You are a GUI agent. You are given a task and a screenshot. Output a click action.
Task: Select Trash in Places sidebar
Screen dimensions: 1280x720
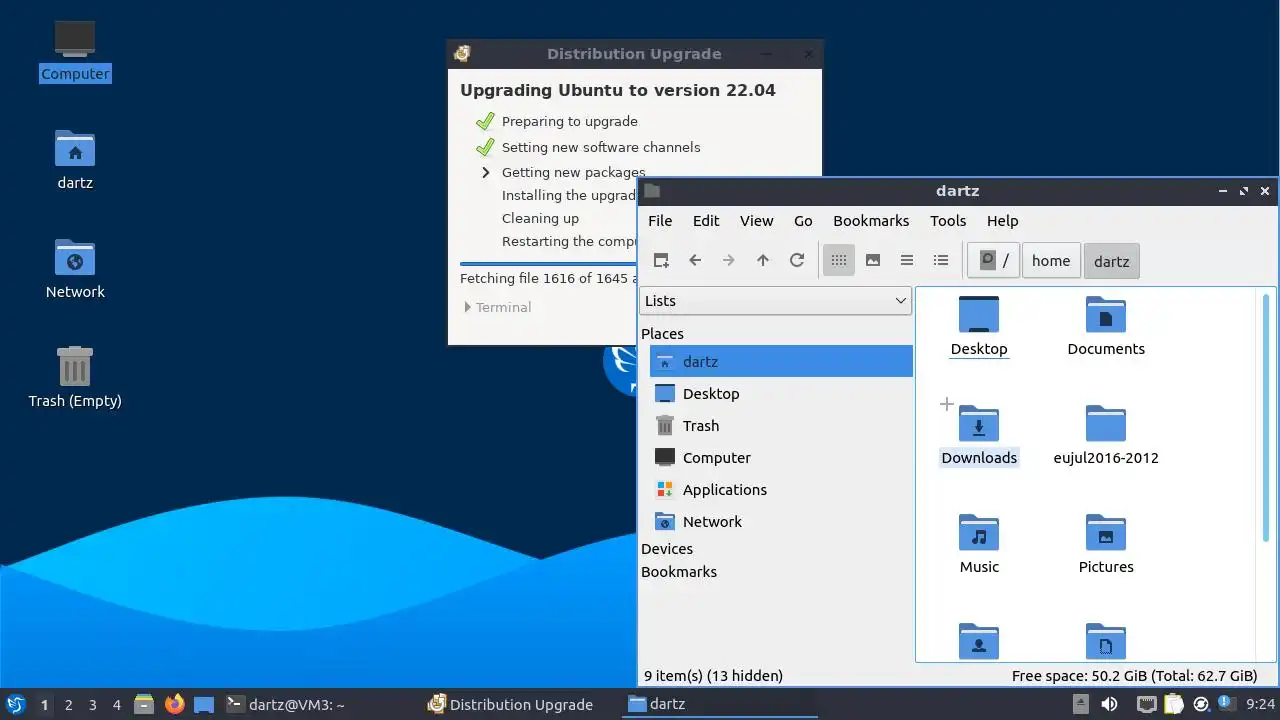point(781,426)
